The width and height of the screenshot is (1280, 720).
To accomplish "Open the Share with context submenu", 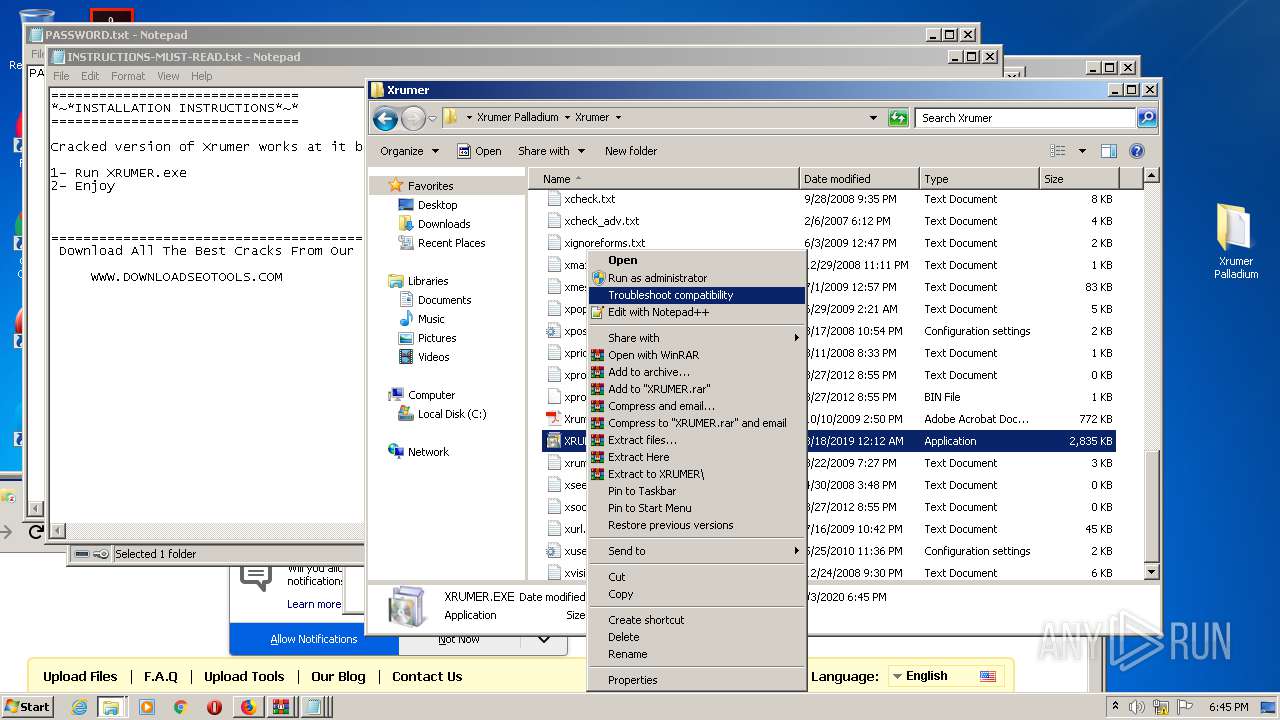I will point(696,338).
